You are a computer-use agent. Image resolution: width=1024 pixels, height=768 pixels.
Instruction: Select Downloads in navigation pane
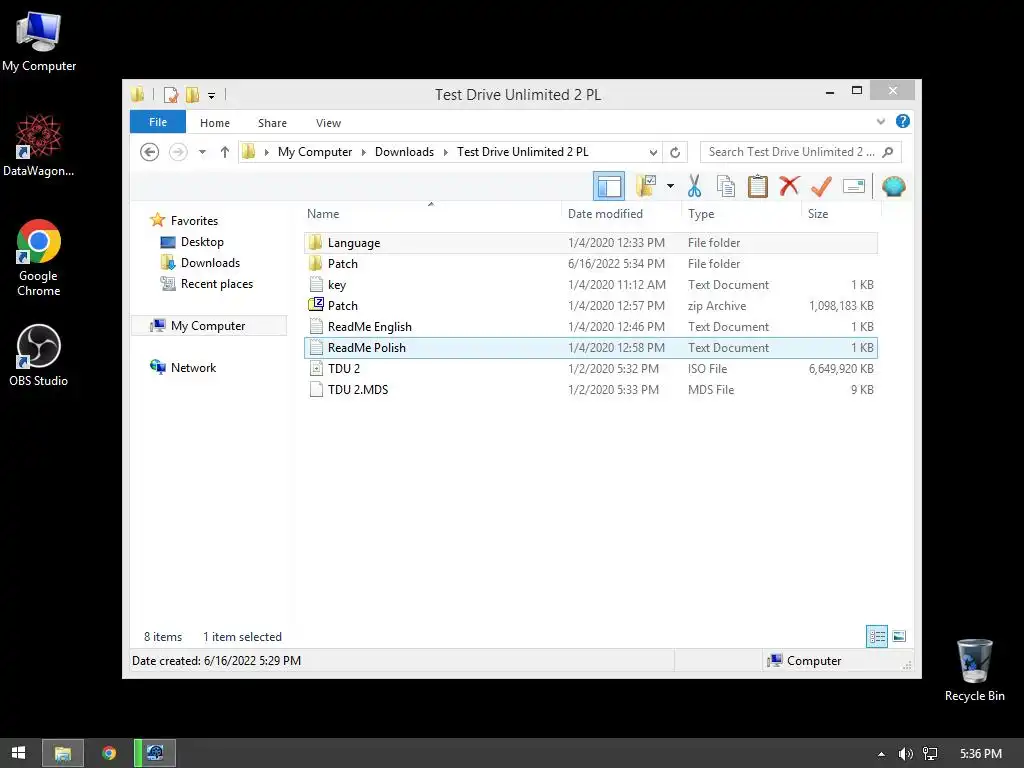coord(210,263)
